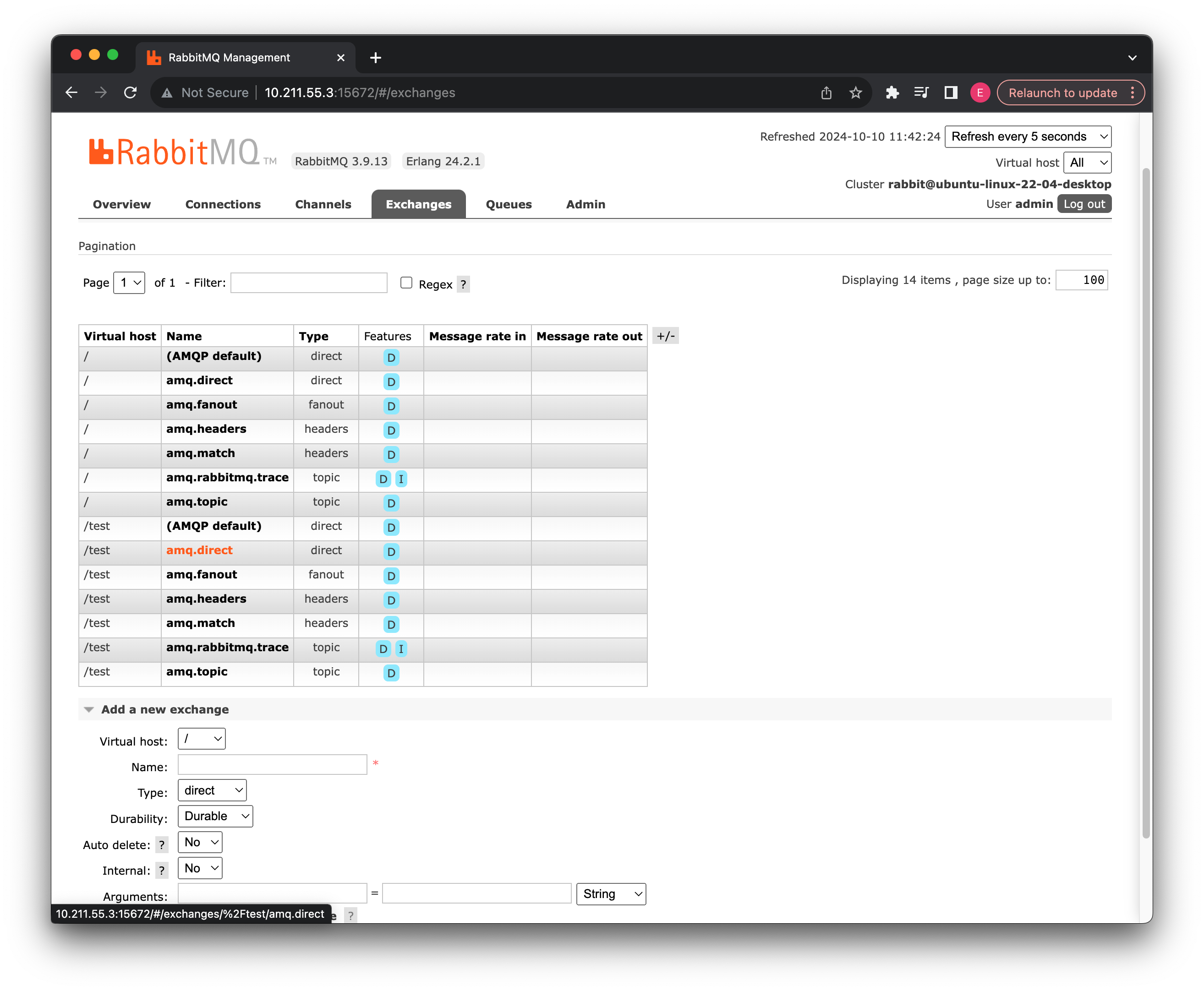Viewport: 1204px width, 991px height.
Task: Switch to the Queues tab
Action: tap(509, 204)
